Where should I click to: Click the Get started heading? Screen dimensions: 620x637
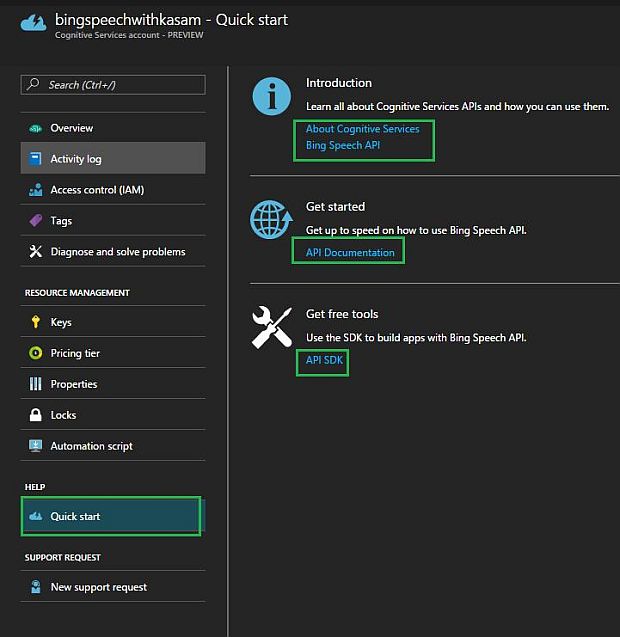click(x=336, y=207)
